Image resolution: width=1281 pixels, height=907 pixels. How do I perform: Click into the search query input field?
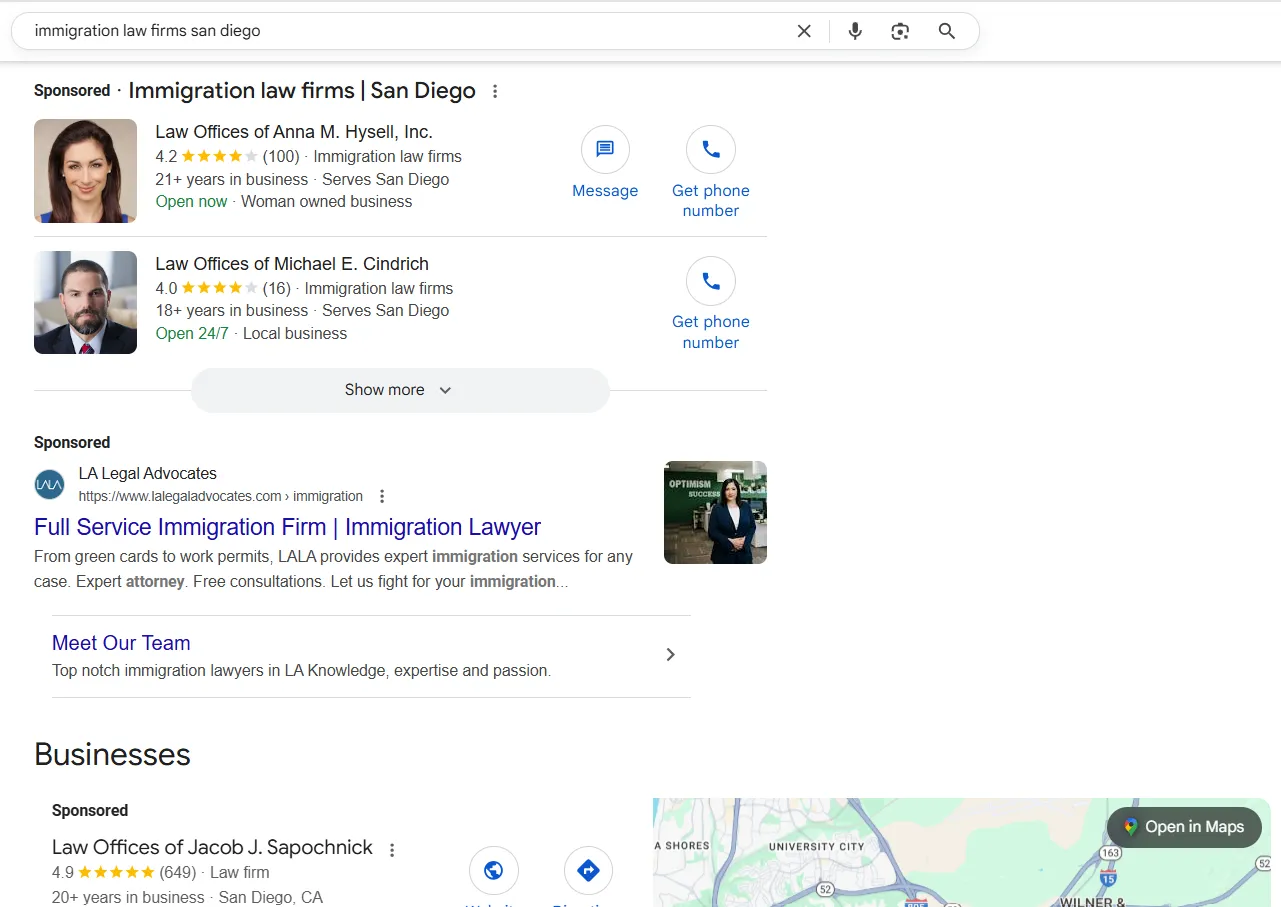400,31
